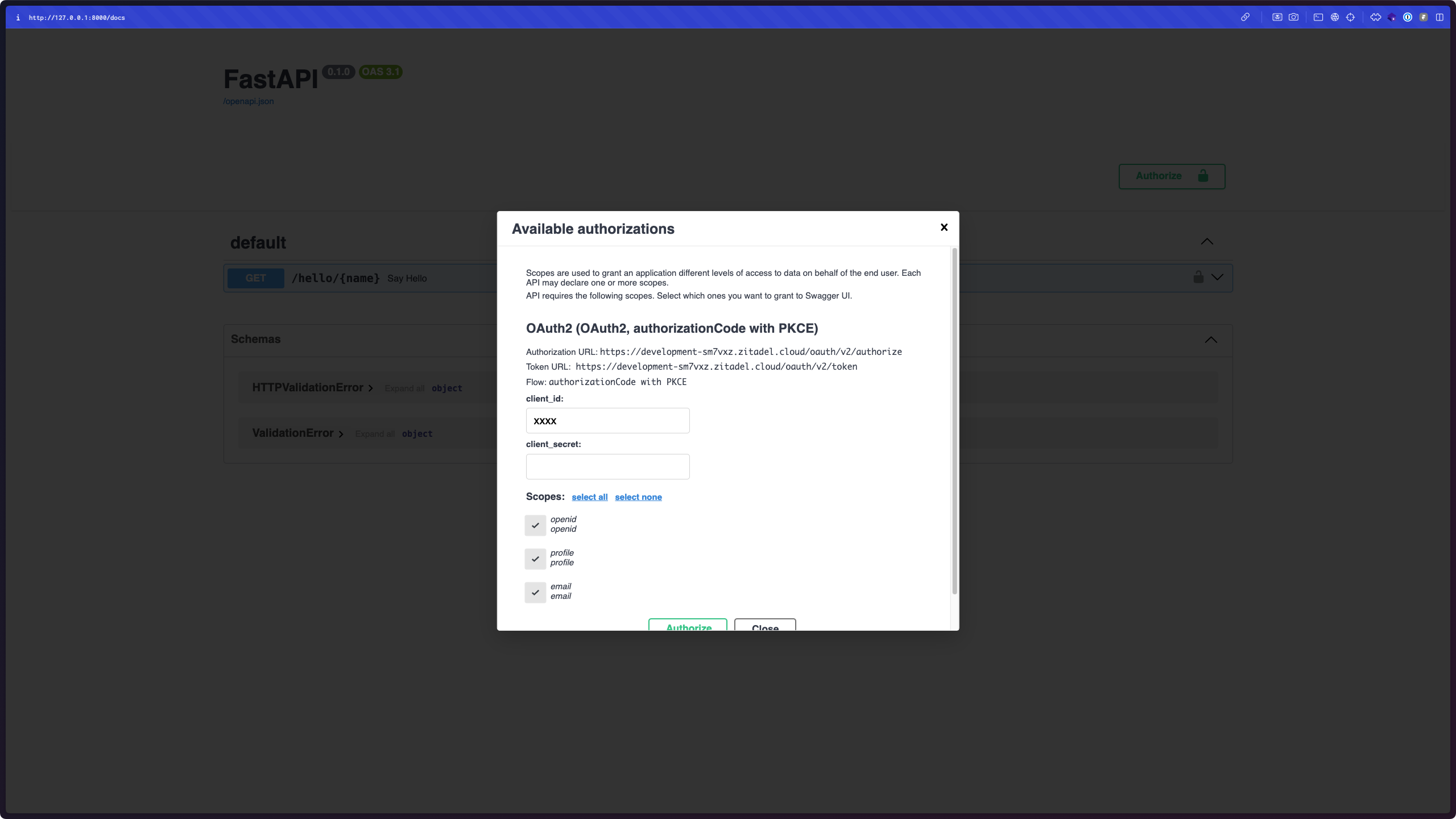The width and height of the screenshot is (1456, 819).
Task: Click the Schemas heading text
Action: coord(255,339)
